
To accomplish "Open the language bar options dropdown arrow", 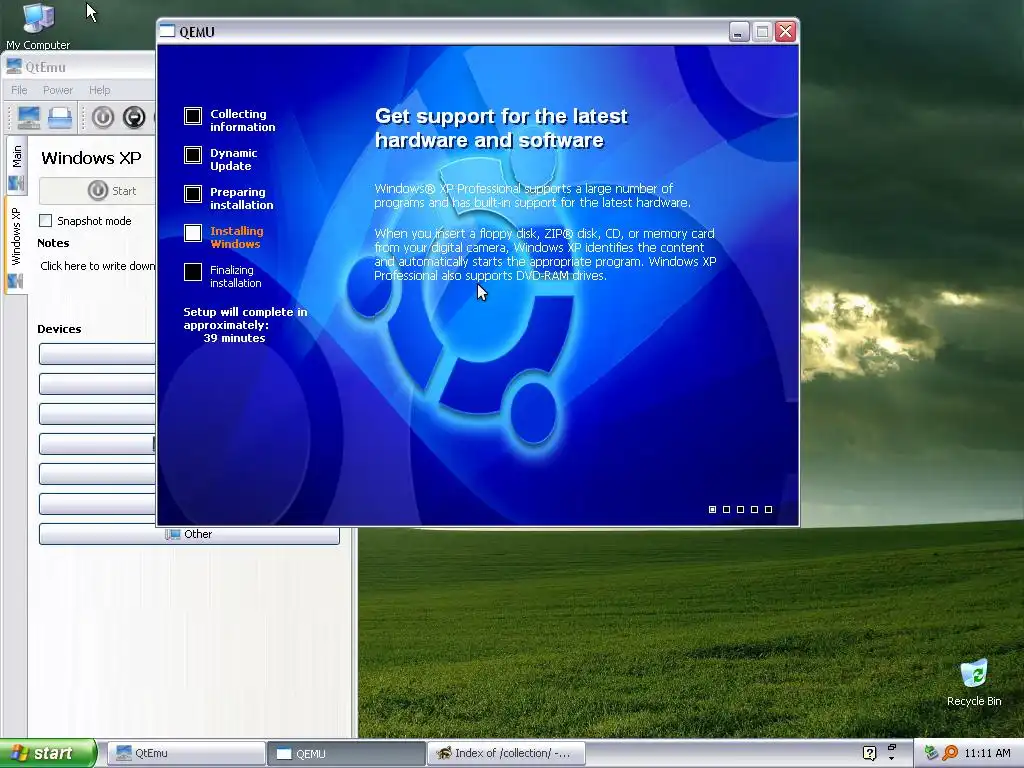I will pyautogui.click(x=891, y=759).
